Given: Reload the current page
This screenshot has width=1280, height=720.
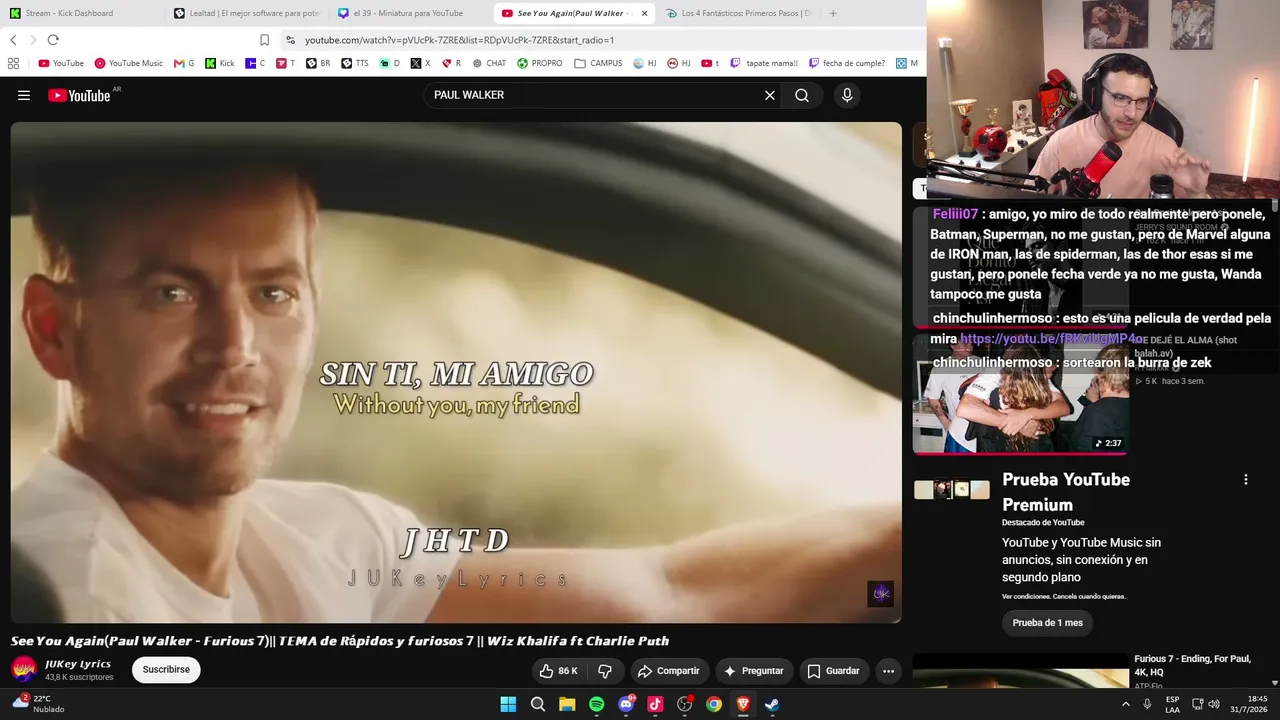Looking at the screenshot, I should 53,40.
